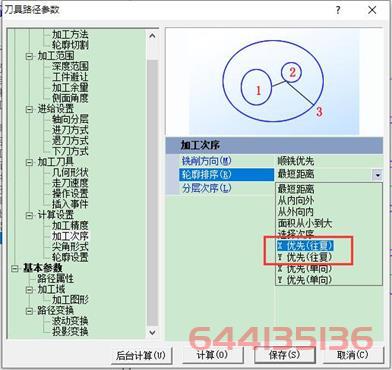
Task: Click the tree scrollbar down arrow
Action: [152, 332]
